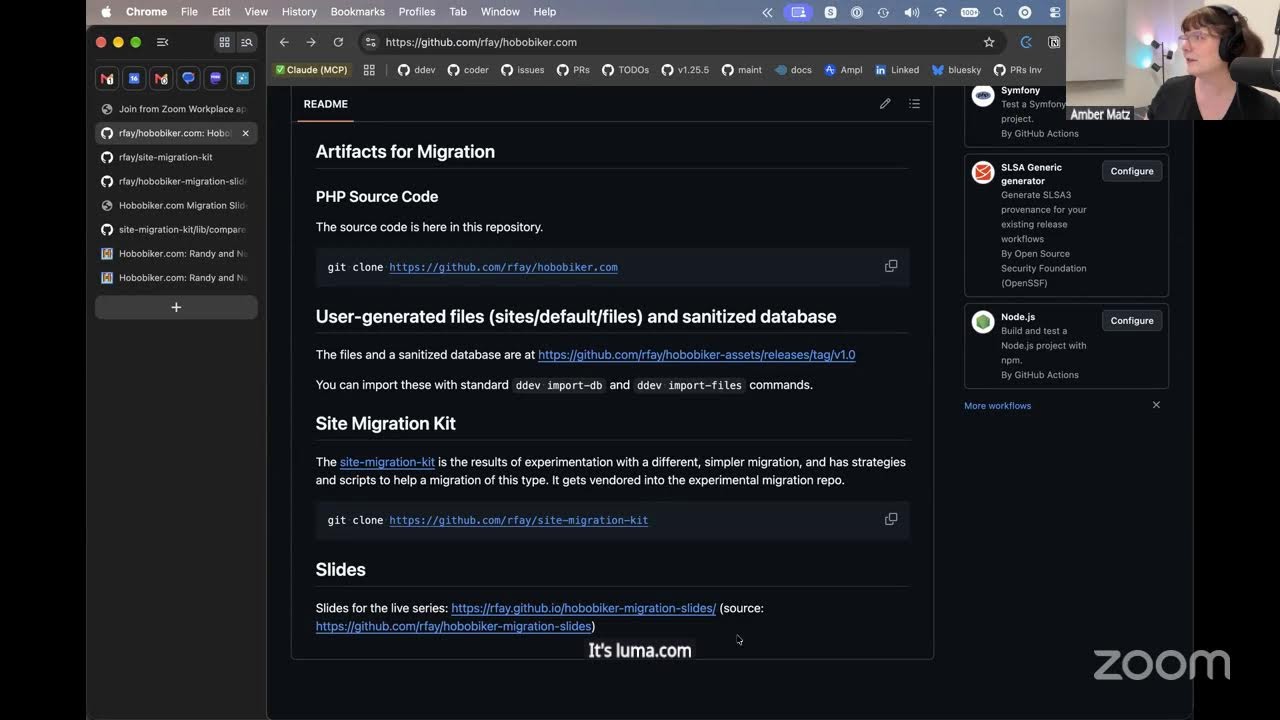The height and width of the screenshot is (720, 1280).
Task: Open the bluesky bookmark
Action: click(x=956, y=70)
